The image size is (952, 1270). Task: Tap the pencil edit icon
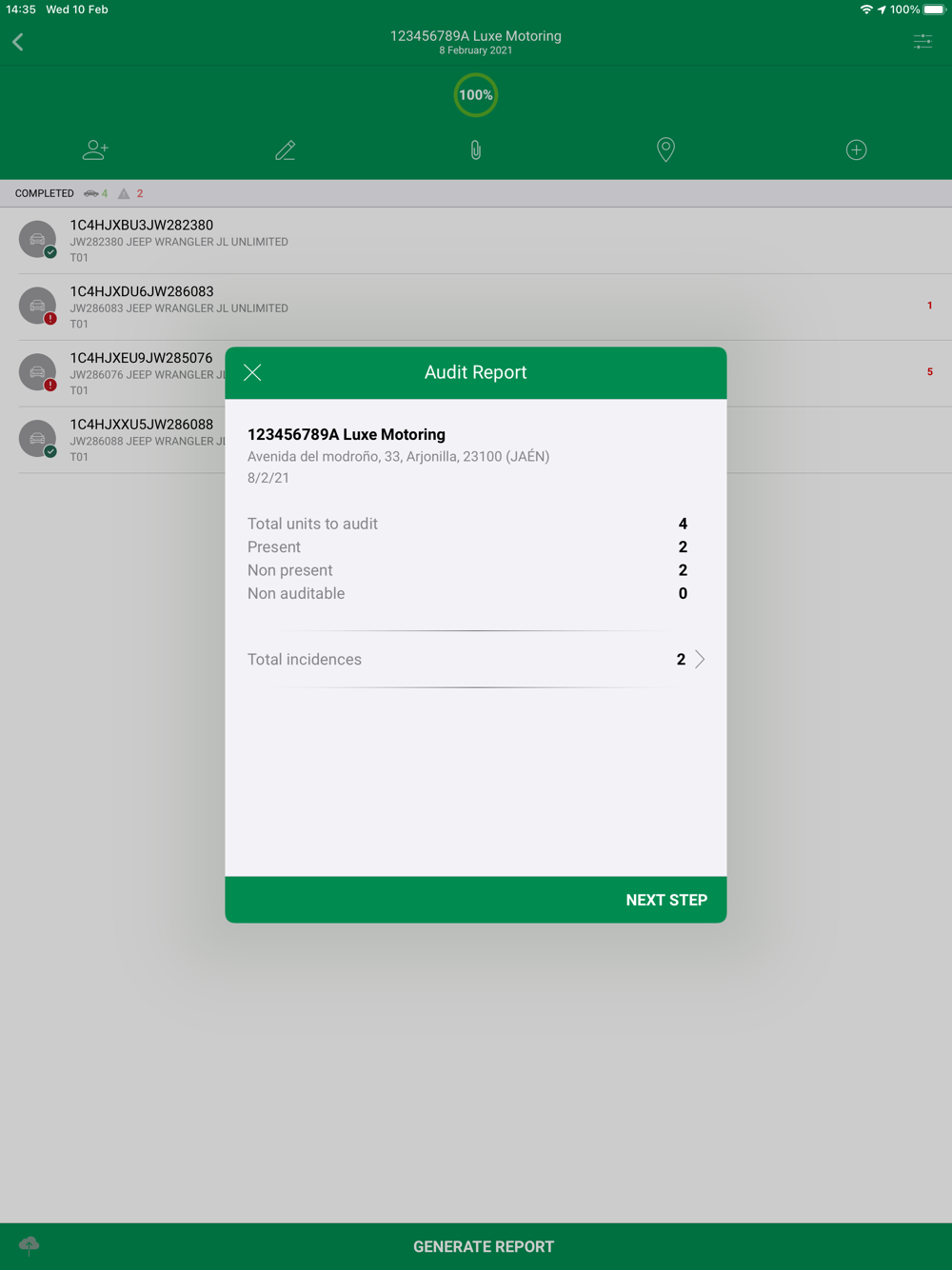pos(286,149)
